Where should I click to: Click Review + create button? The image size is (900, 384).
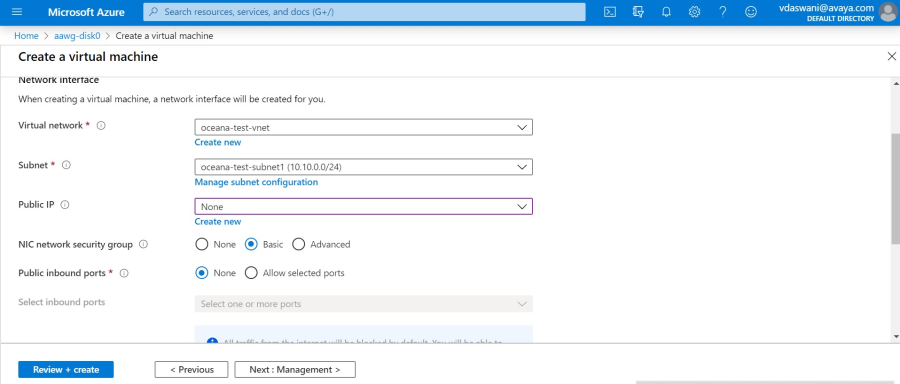tap(66, 370)
